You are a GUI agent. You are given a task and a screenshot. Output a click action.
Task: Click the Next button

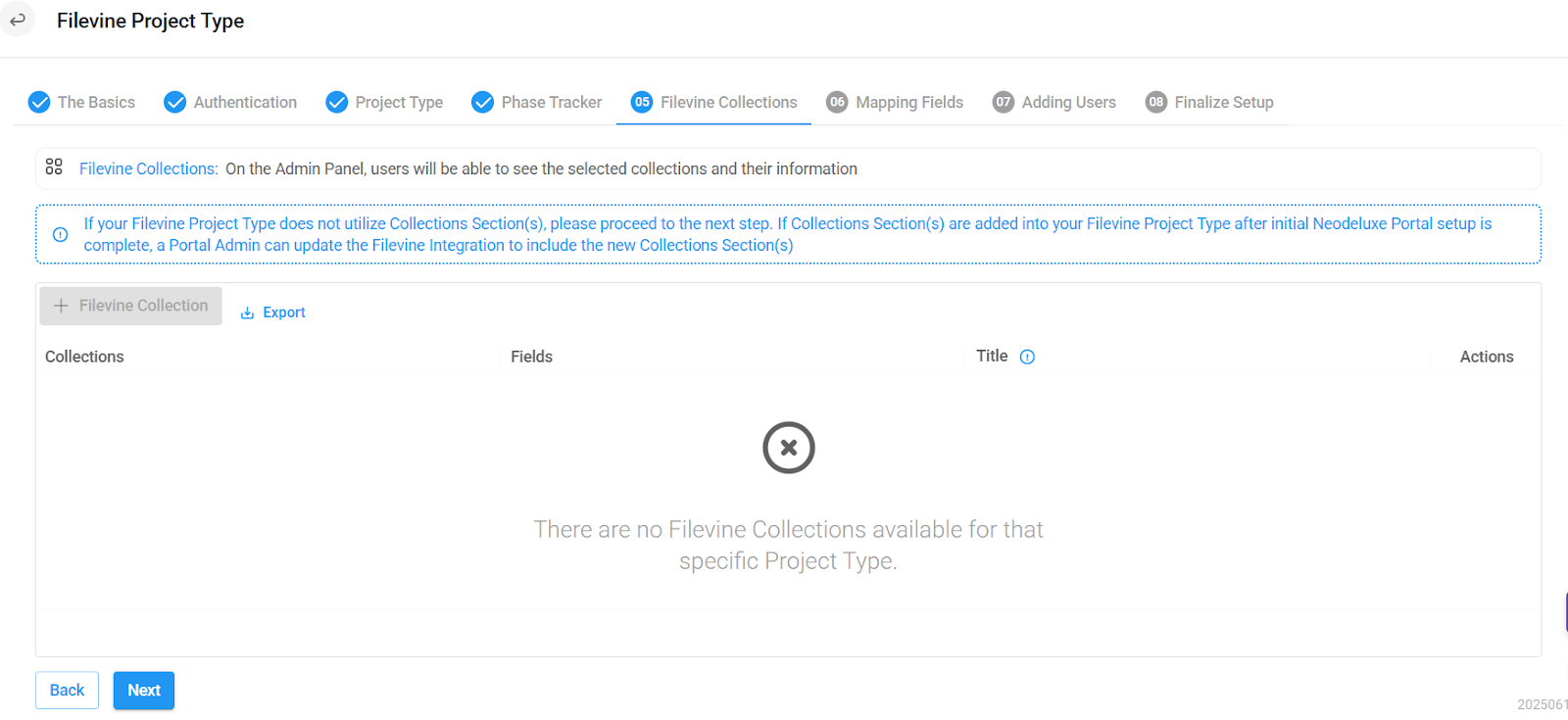tap(144, 691)
